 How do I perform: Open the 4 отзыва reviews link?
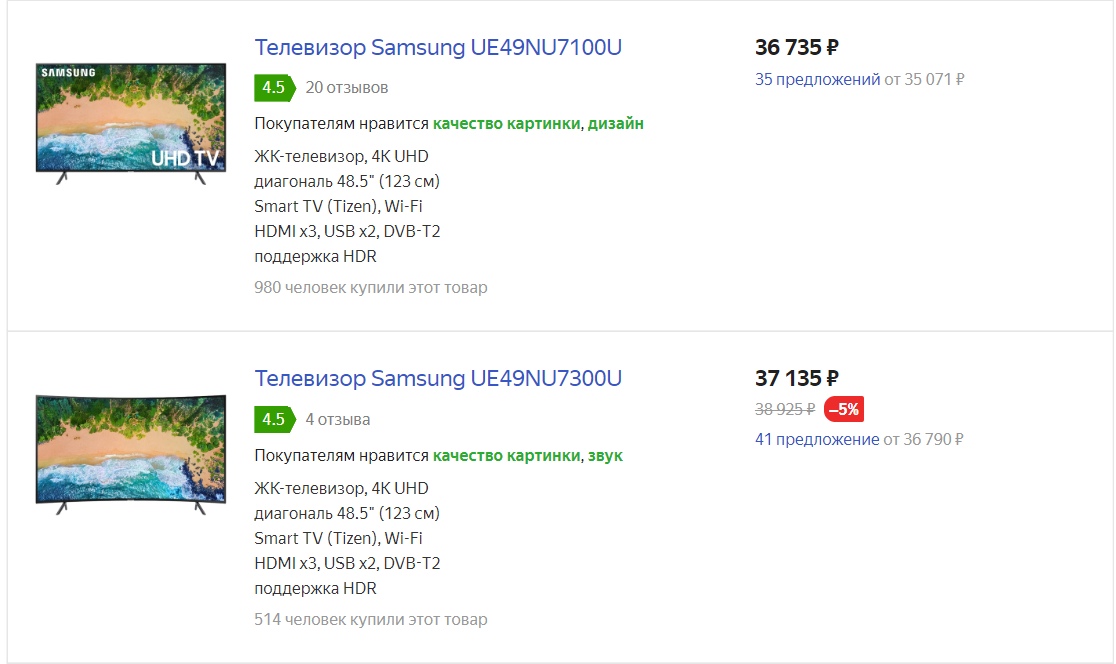(338, 419)
